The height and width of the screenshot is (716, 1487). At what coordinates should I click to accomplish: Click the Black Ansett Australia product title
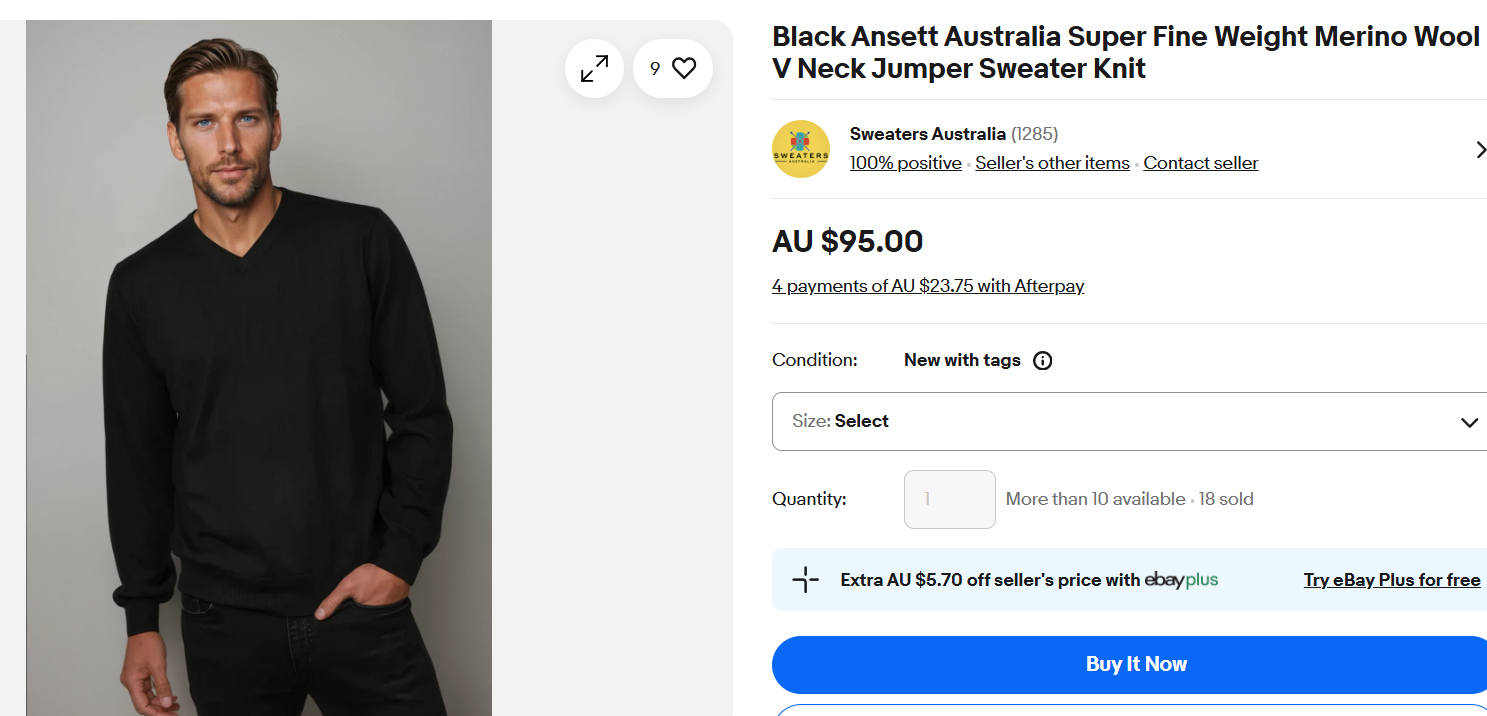(1125, 52)
